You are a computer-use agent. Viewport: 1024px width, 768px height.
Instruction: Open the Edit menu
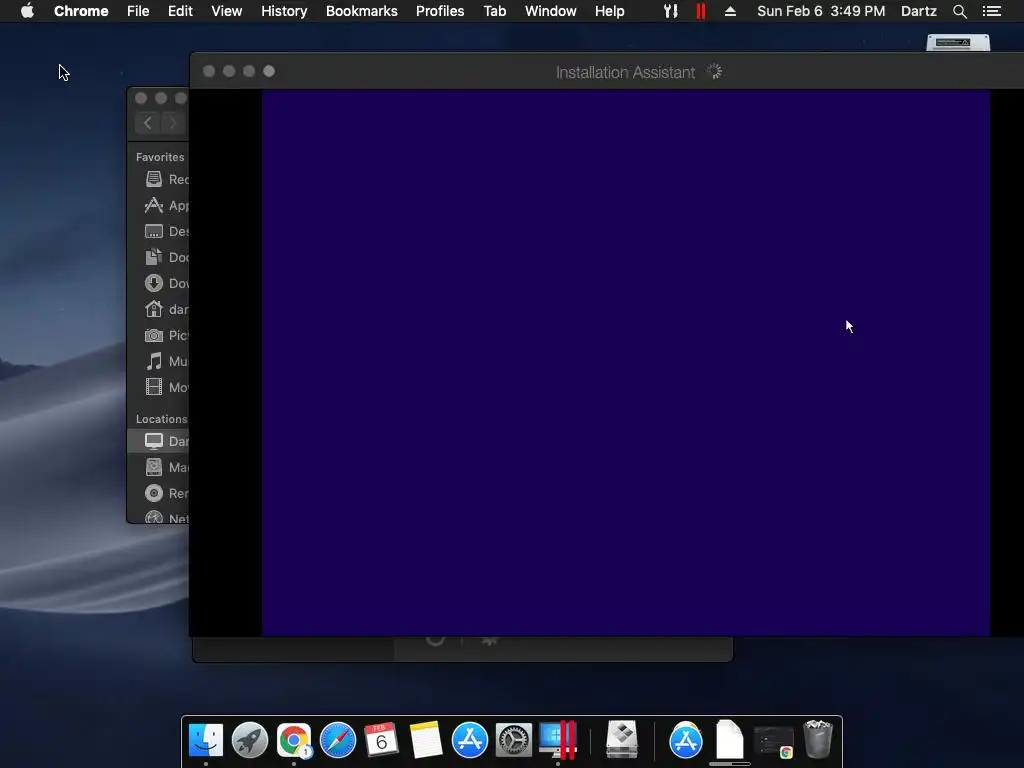[180, 11]
